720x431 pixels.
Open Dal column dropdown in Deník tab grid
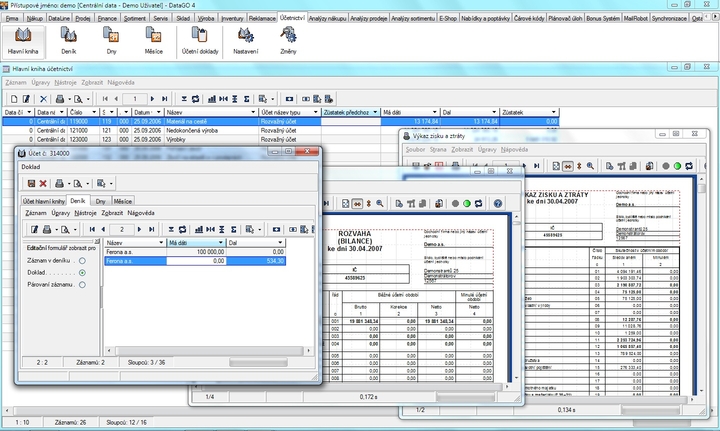[x=280, y=243]
